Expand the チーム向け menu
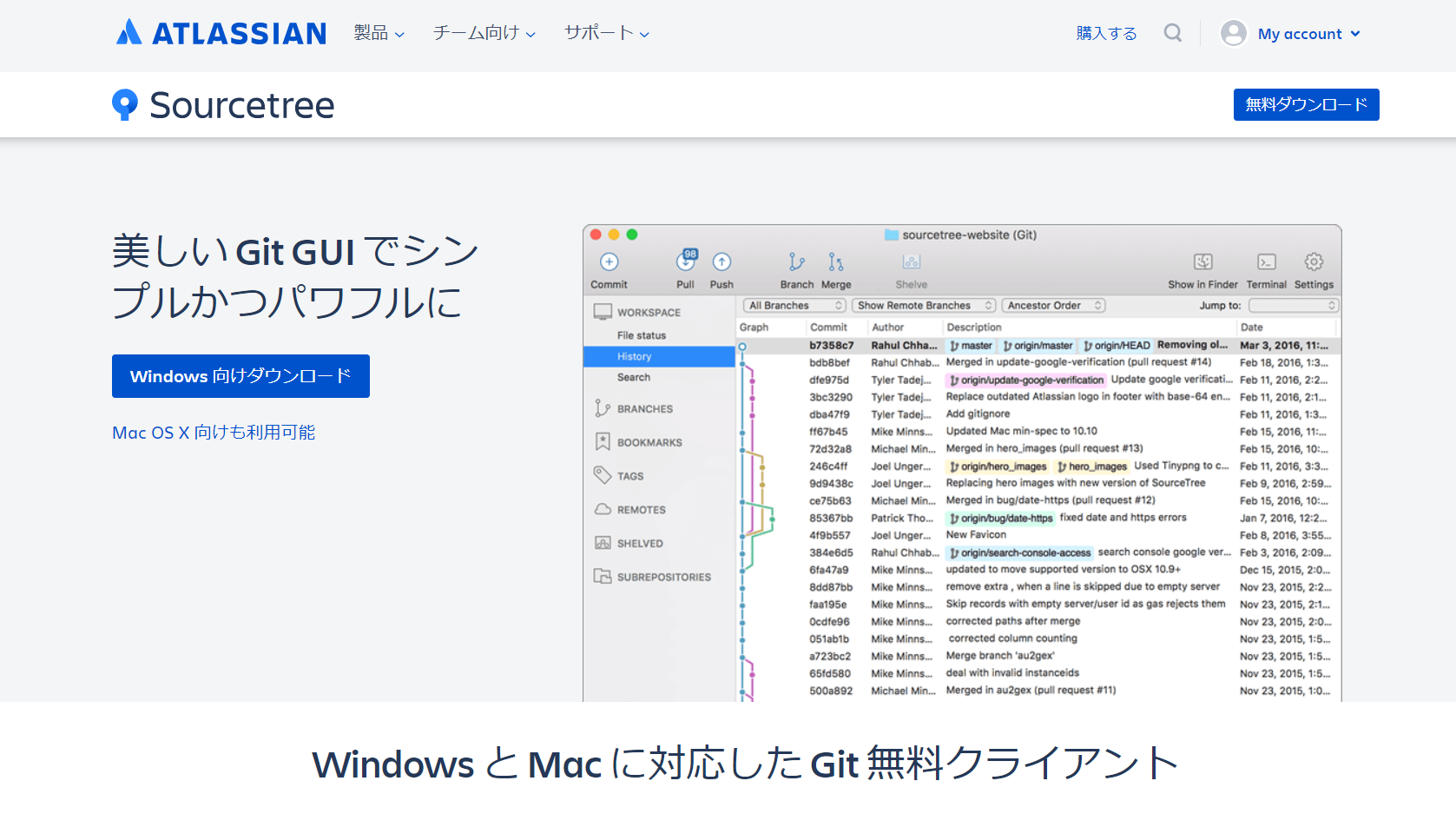1456x814 pixels. click(x=484, y=33)
